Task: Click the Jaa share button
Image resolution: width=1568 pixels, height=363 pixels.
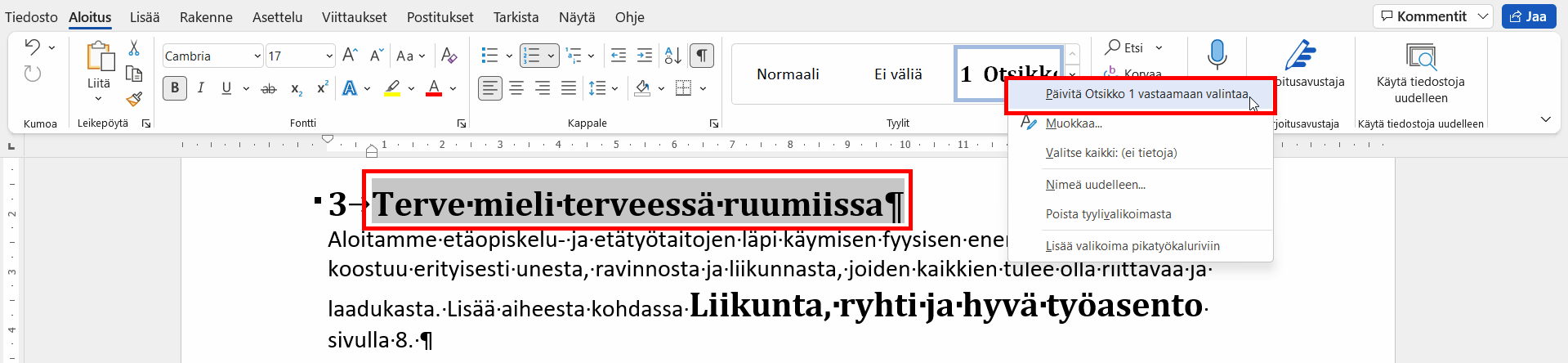Action: click(x=1529, y=16)
